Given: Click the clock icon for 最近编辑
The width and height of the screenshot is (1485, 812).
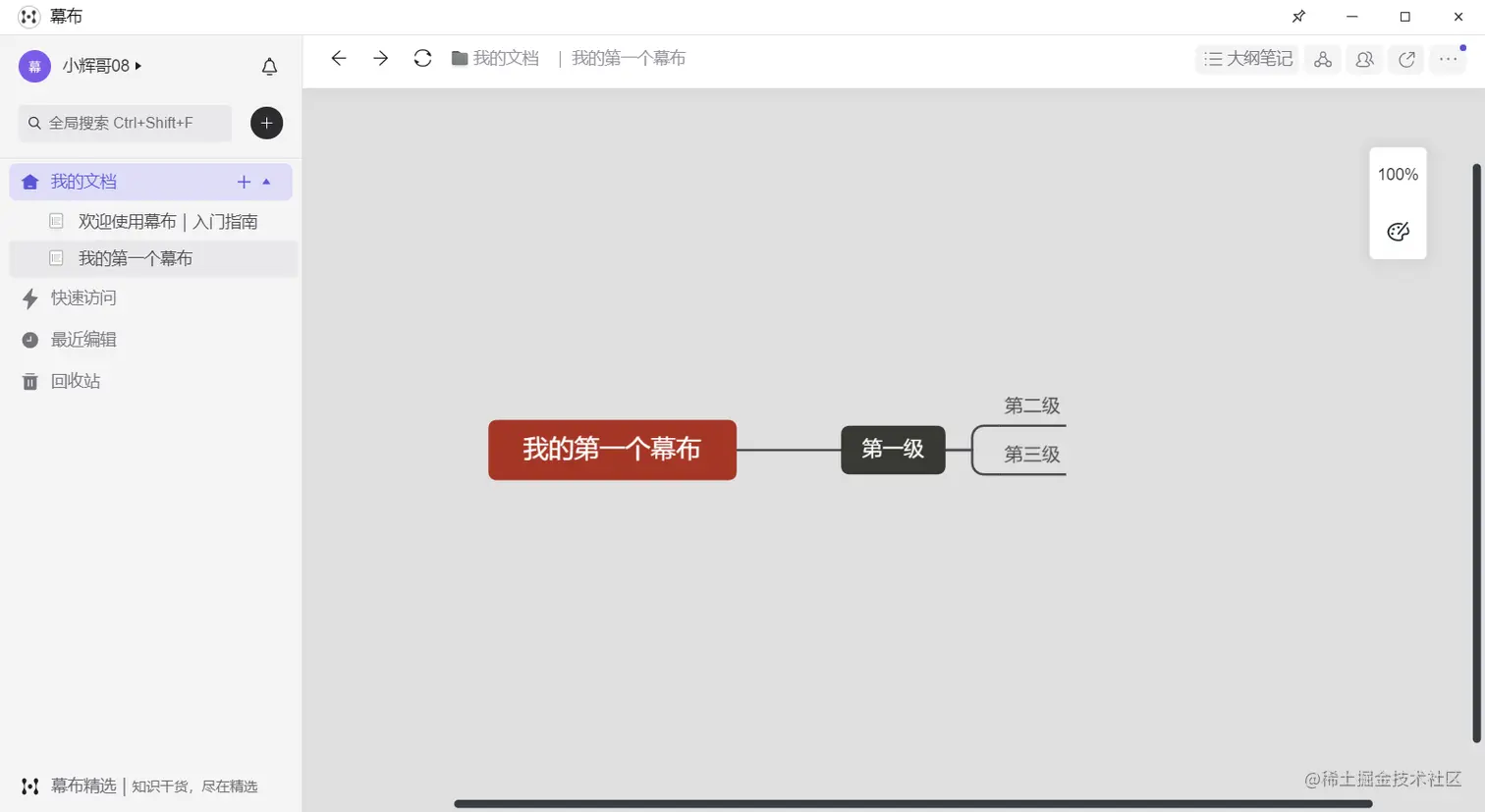Looking at the screenshot, I should 29,340.
